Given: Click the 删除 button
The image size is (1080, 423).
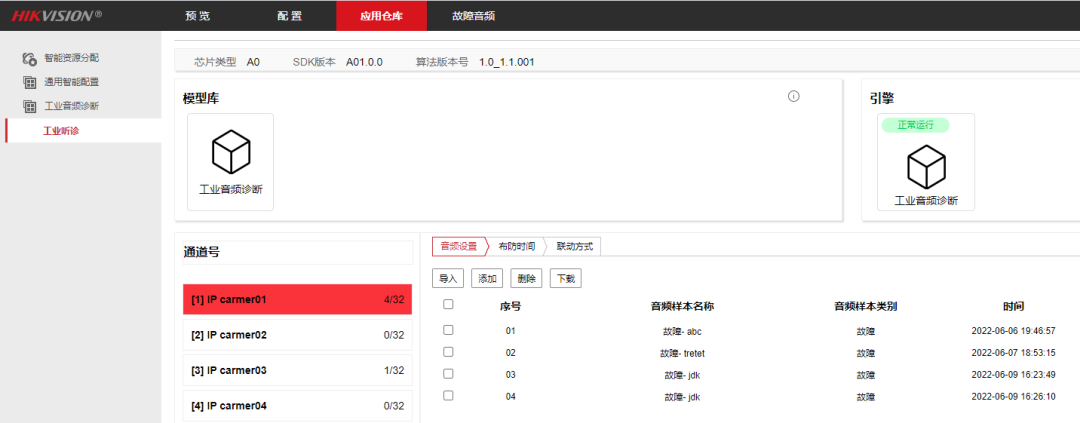Looking at the screenshot, I should click(x=526, y=279).
